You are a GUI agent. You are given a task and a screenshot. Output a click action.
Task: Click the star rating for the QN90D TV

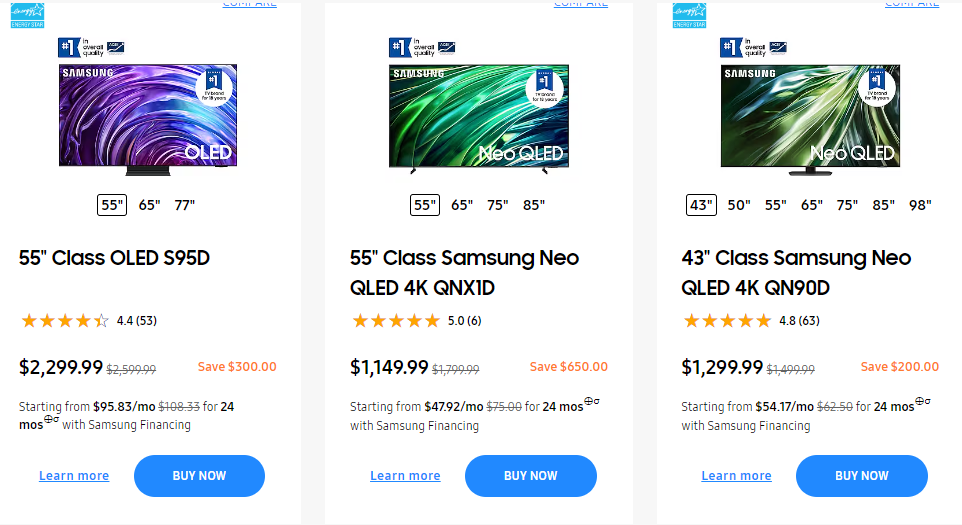tap(727, 321)
